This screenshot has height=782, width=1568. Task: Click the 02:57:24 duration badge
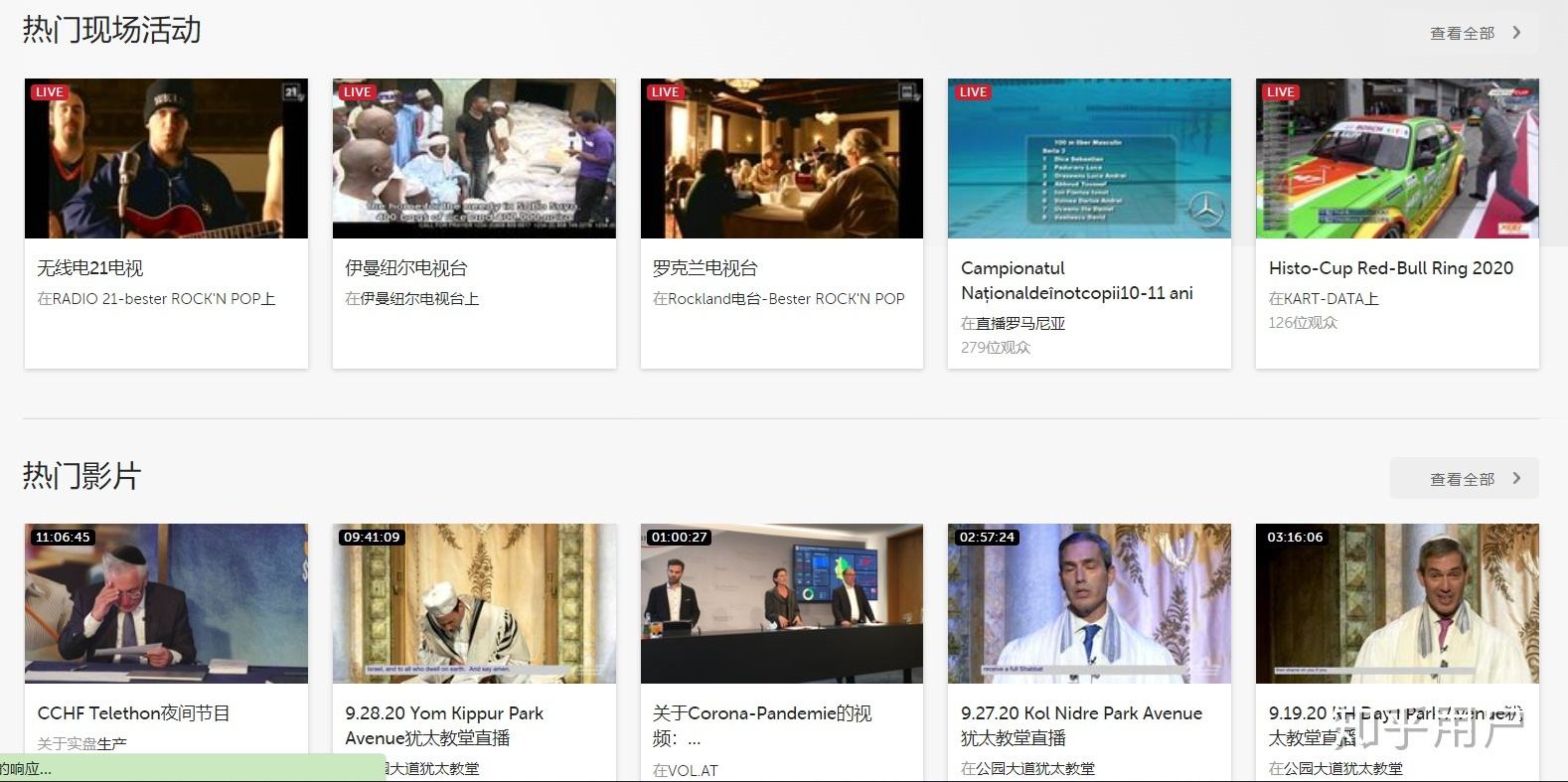coord(987,538)
